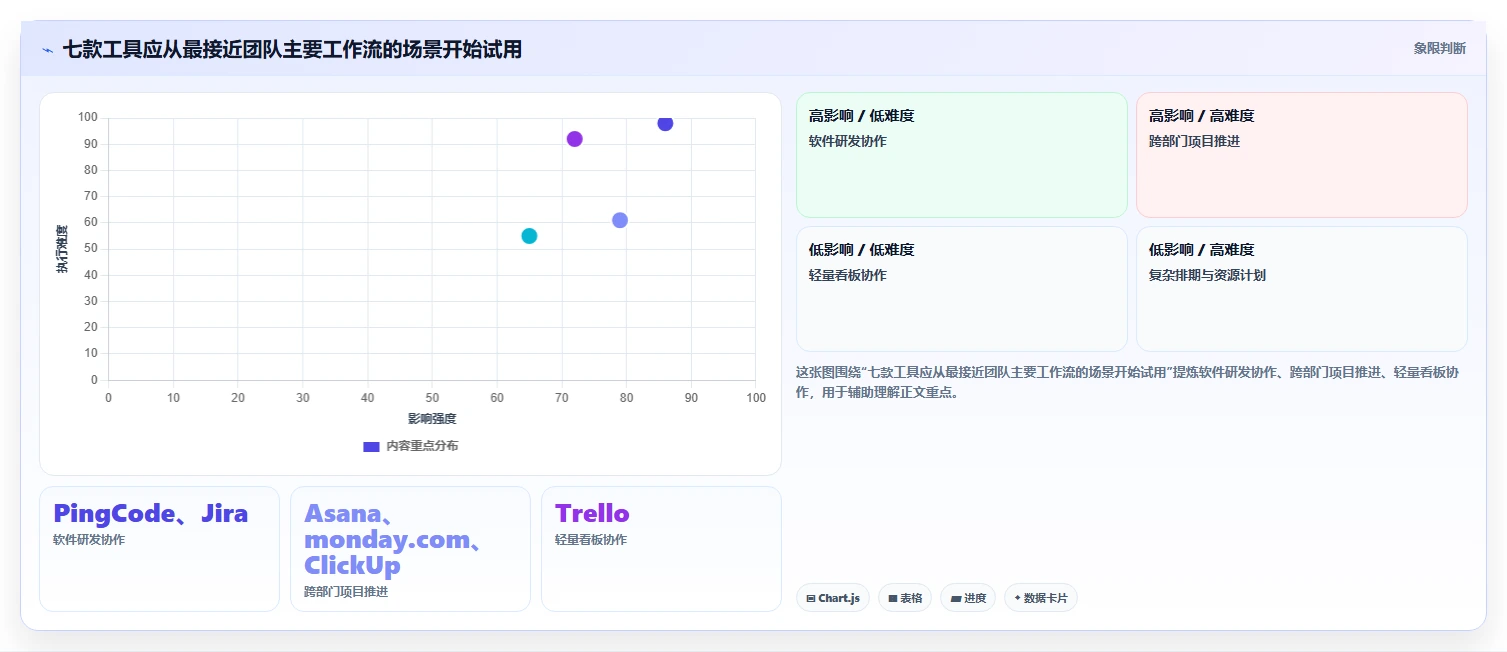This screenshot has height=652, width=1507.
Task: Click the light blue scatter point near 79
Action: (620, 220)
